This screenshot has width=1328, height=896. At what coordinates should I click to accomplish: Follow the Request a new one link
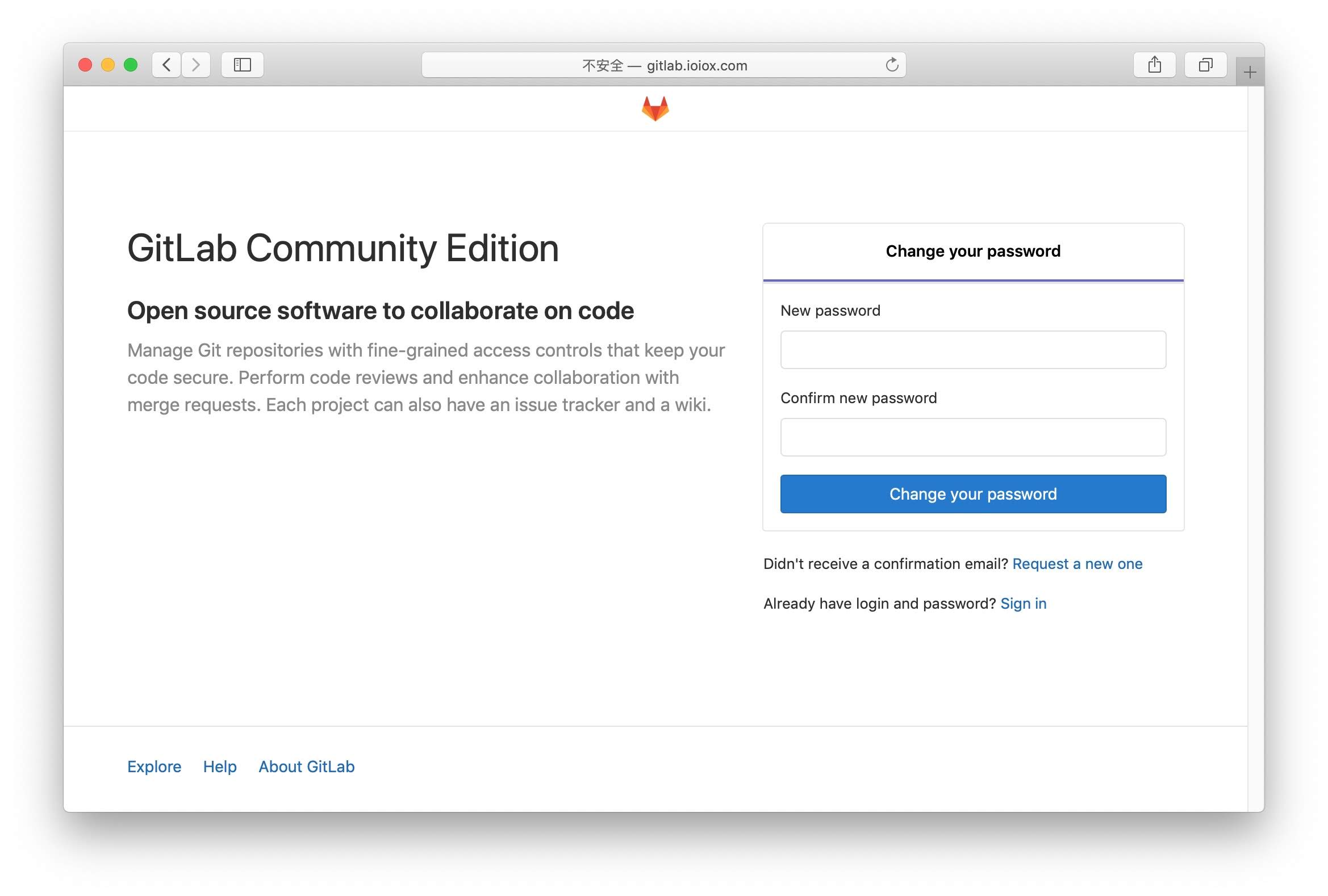(1077, 564)
